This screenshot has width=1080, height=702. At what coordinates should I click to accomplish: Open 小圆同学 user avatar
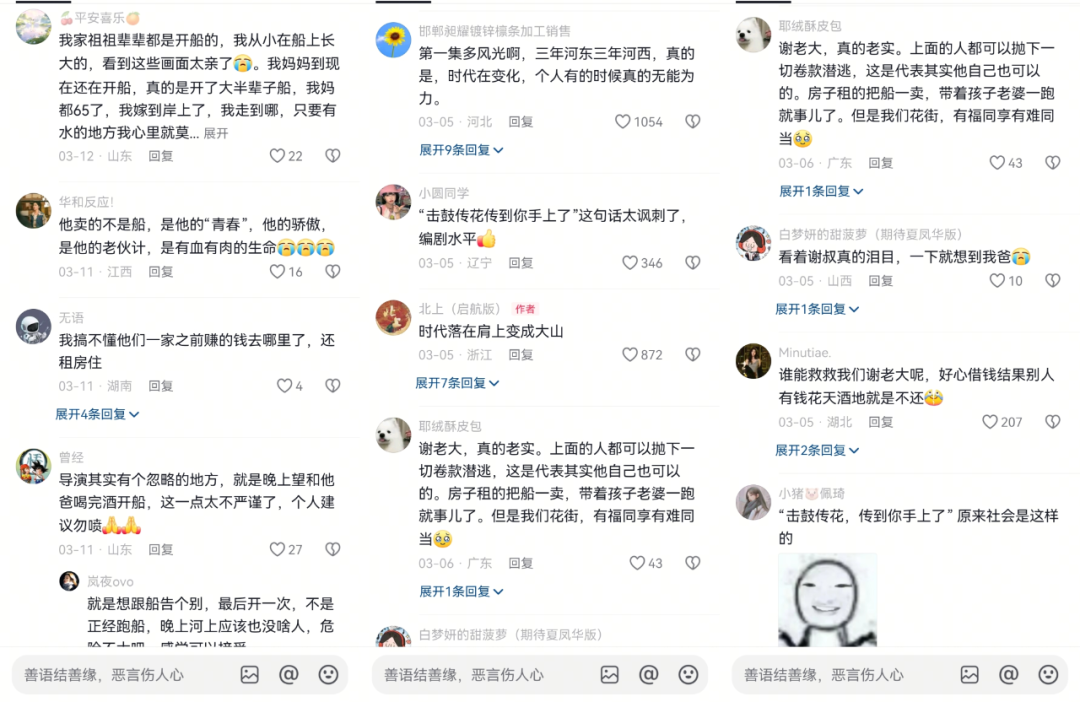(393, 202)
